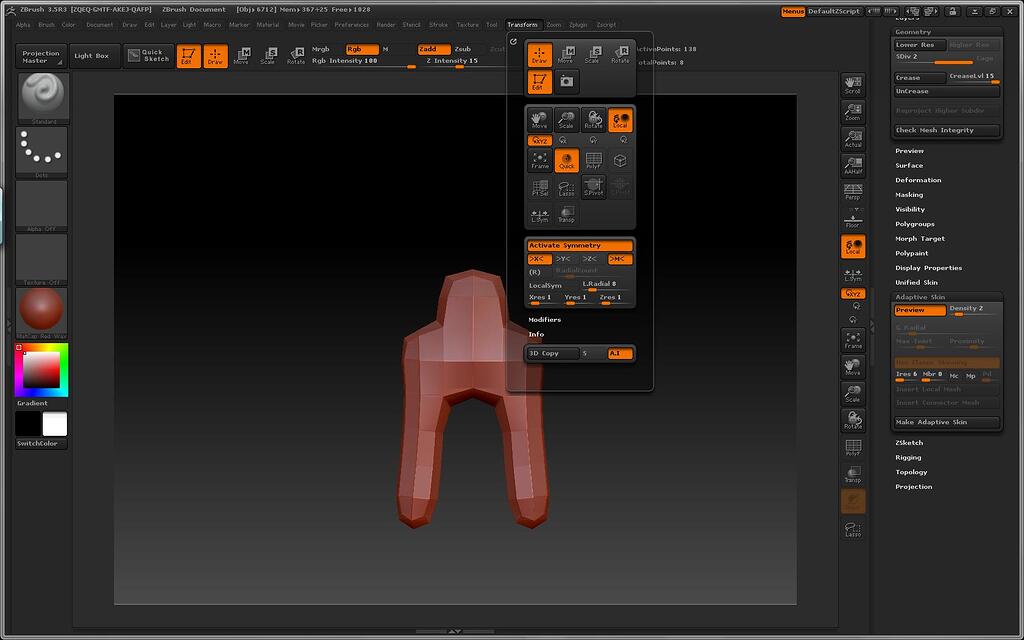Select the PolyF wireframe icon
1024x640 pixels.
pyautogui.click(x=593, y=161)
